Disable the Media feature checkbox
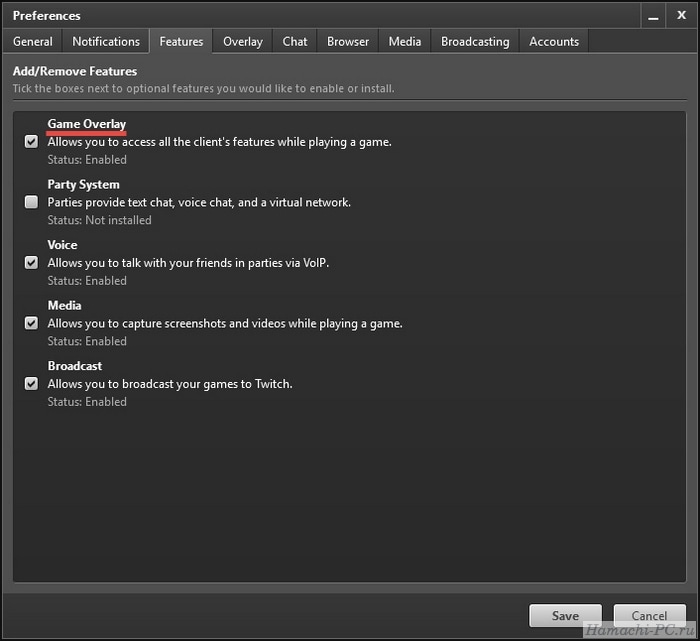 click(31, 323)
